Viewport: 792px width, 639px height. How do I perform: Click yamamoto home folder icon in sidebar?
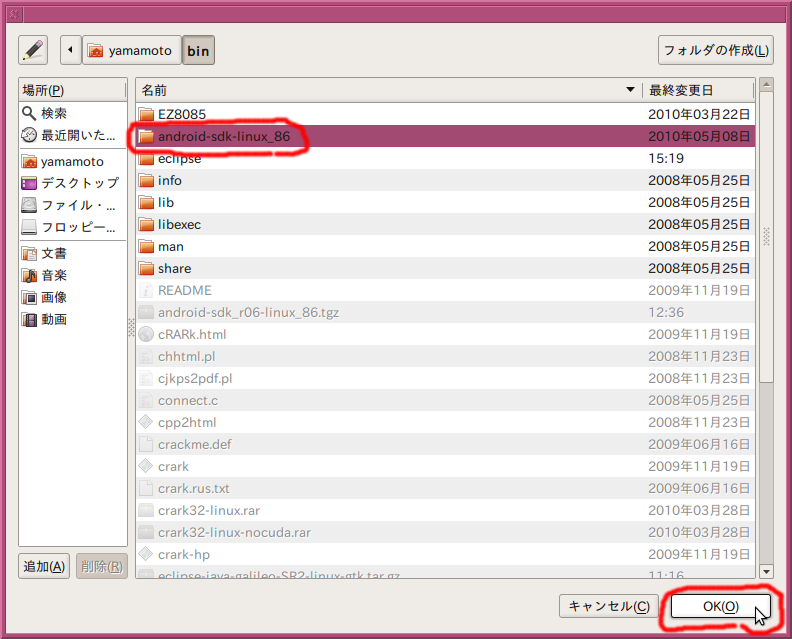[x=29, y=162]
